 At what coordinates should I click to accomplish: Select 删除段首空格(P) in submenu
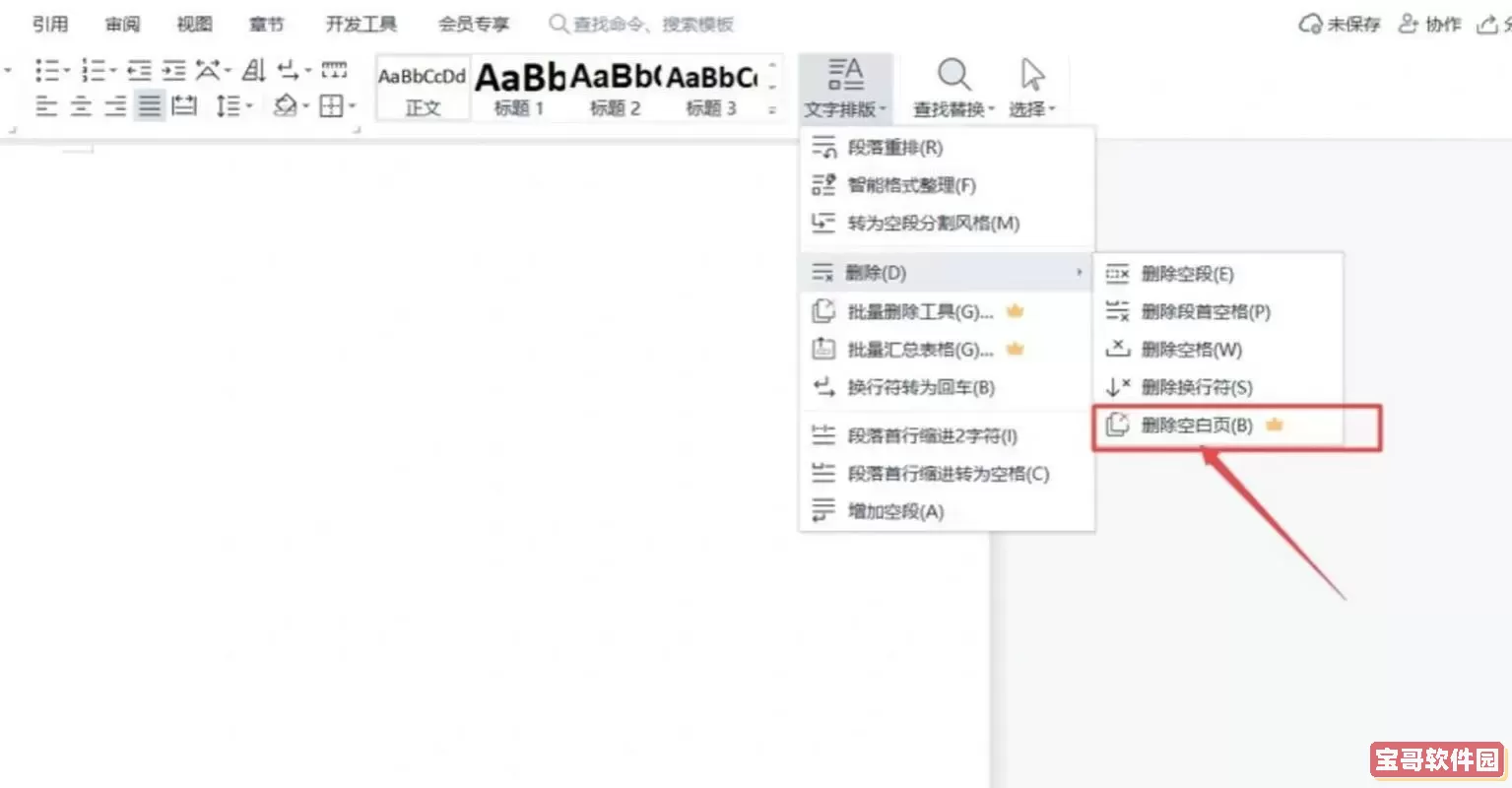tap(1218, 312)
